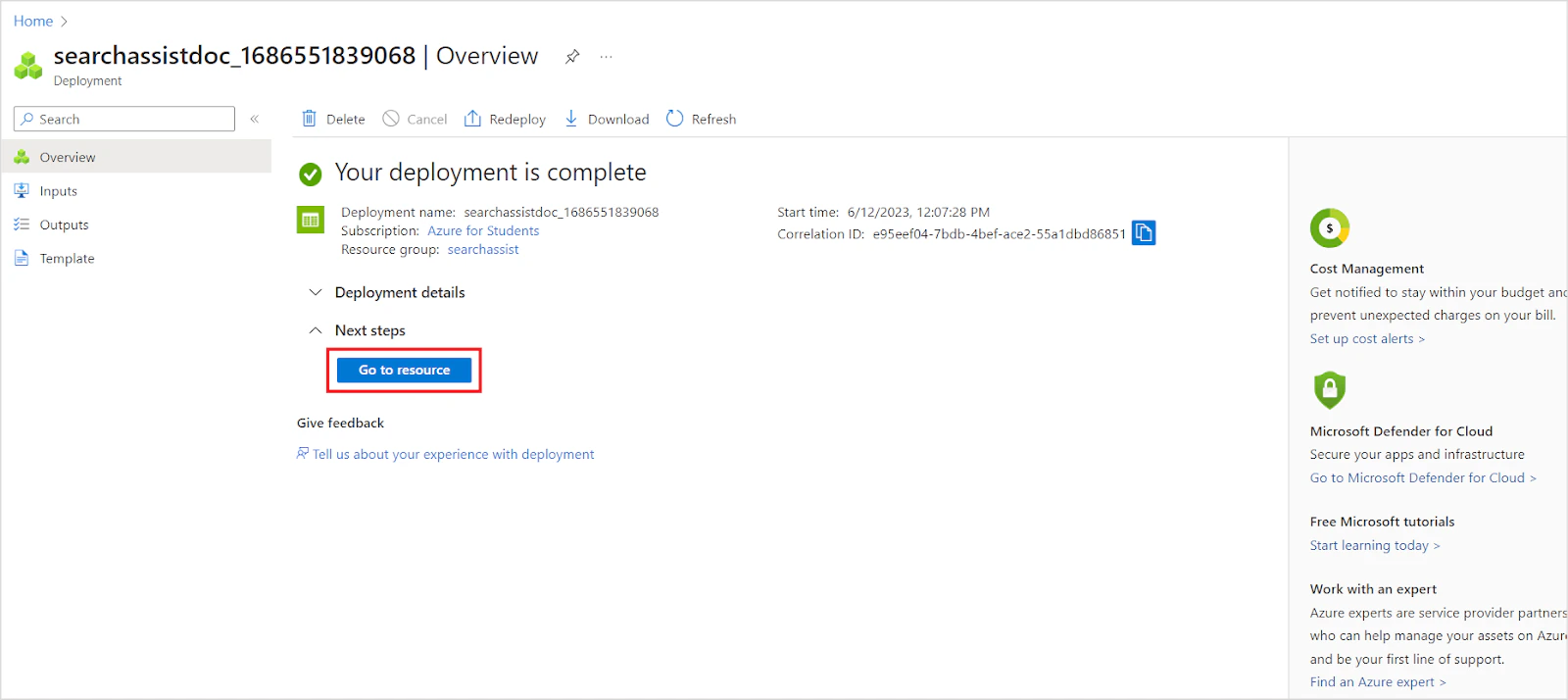The height and width of the screenshot is (700, 1568).
Task: Click the Cost Management heading
Action: (x=1367, y=269)
